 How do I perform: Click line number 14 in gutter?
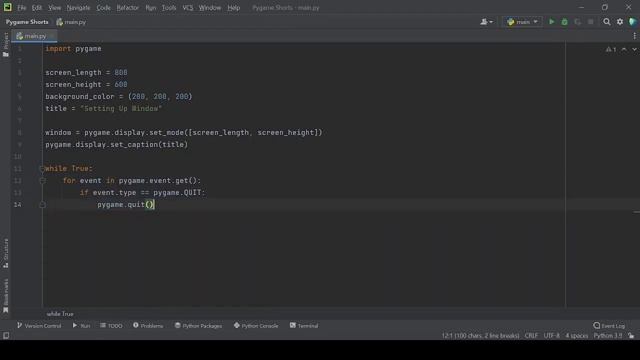pos(18,204)
